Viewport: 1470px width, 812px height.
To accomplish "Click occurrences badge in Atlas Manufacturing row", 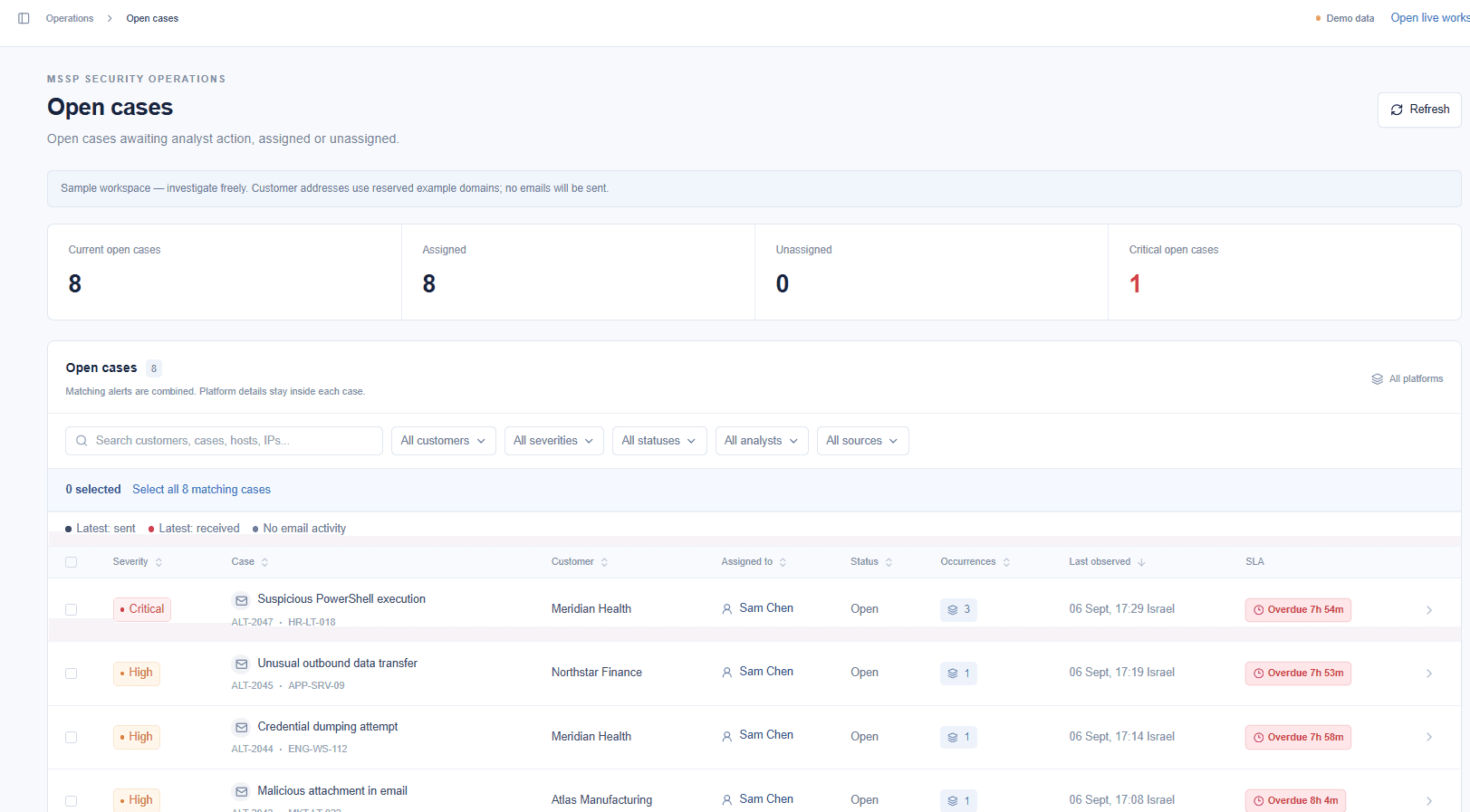I will point(958,801).
